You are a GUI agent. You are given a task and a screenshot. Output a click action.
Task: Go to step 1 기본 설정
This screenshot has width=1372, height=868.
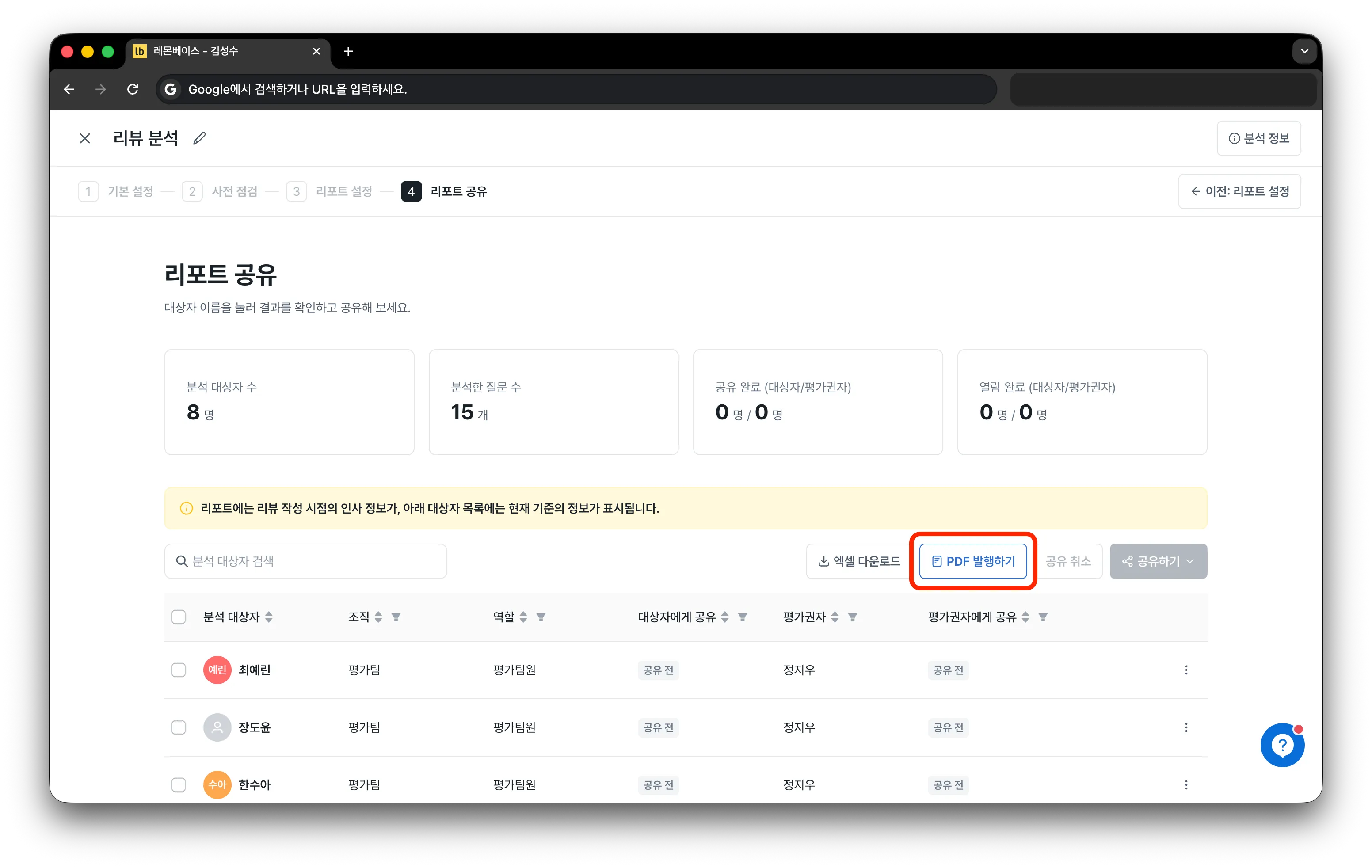coord(116,191)
